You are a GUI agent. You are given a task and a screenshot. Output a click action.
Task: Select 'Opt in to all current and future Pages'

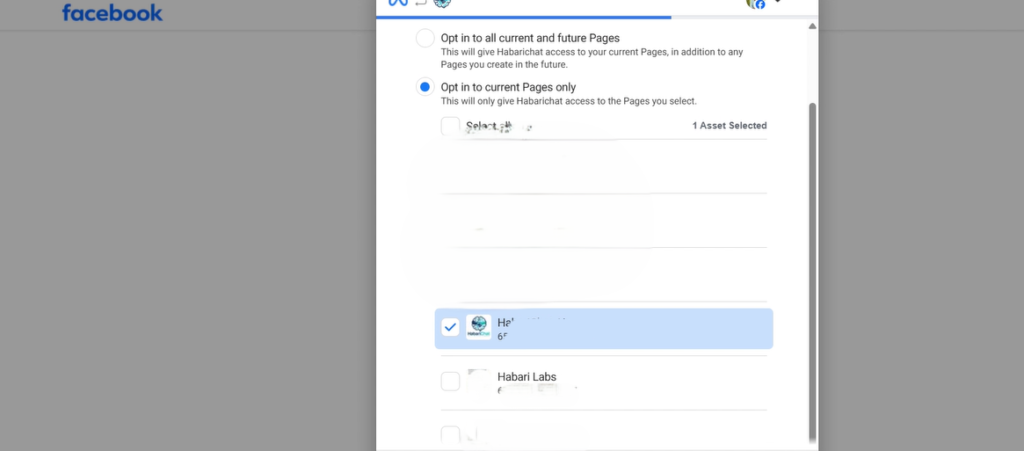point(425,39)
